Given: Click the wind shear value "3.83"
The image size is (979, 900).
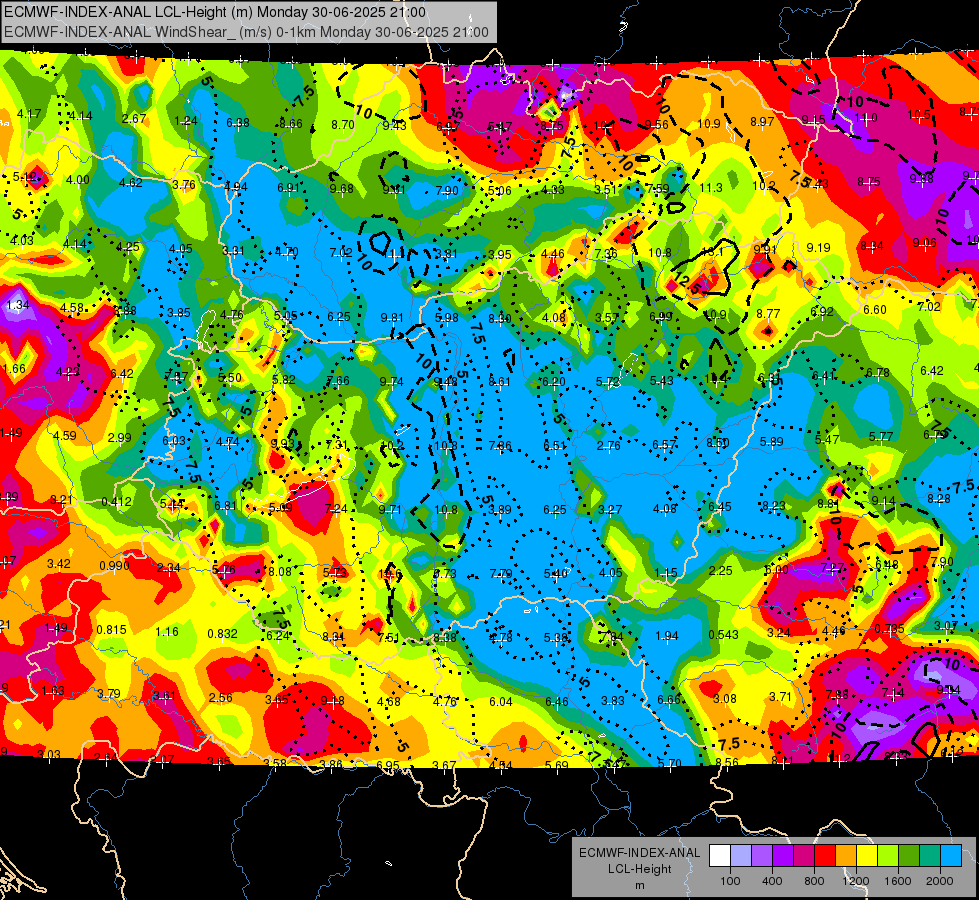Looking at the screenshot, I should click(x=612, y=701).
